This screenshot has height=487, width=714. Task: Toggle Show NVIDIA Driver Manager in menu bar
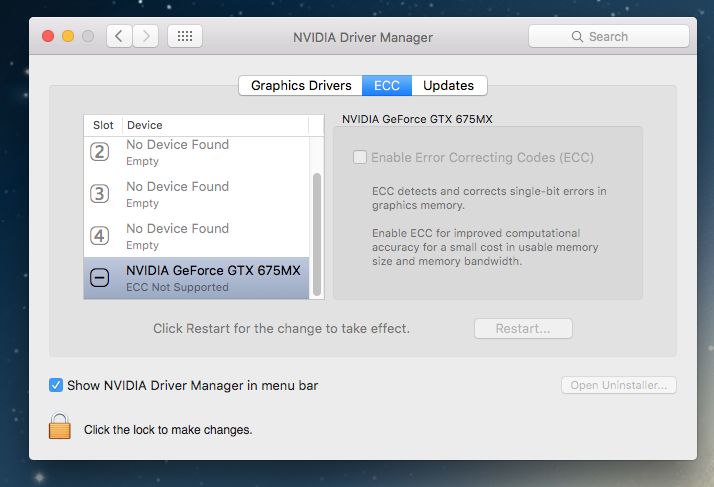click(x=56, y=385)
